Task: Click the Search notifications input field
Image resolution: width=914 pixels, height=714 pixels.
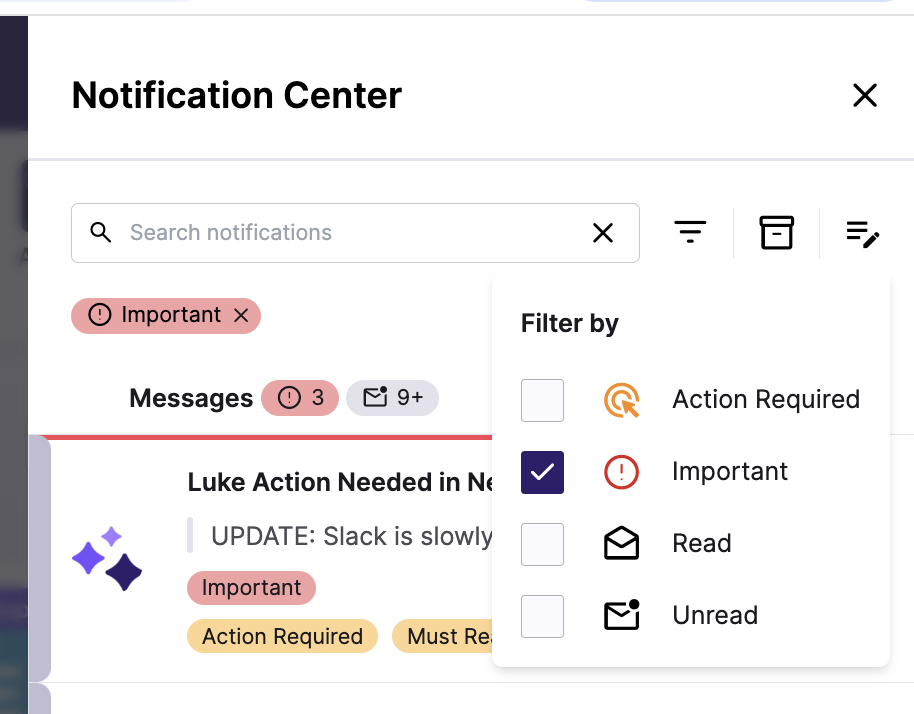Action: click(x=356, y=233)
